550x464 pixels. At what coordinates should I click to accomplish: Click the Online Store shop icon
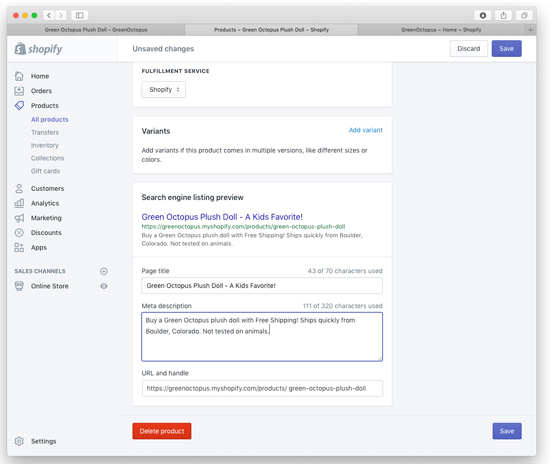click(x=19, y=286)
